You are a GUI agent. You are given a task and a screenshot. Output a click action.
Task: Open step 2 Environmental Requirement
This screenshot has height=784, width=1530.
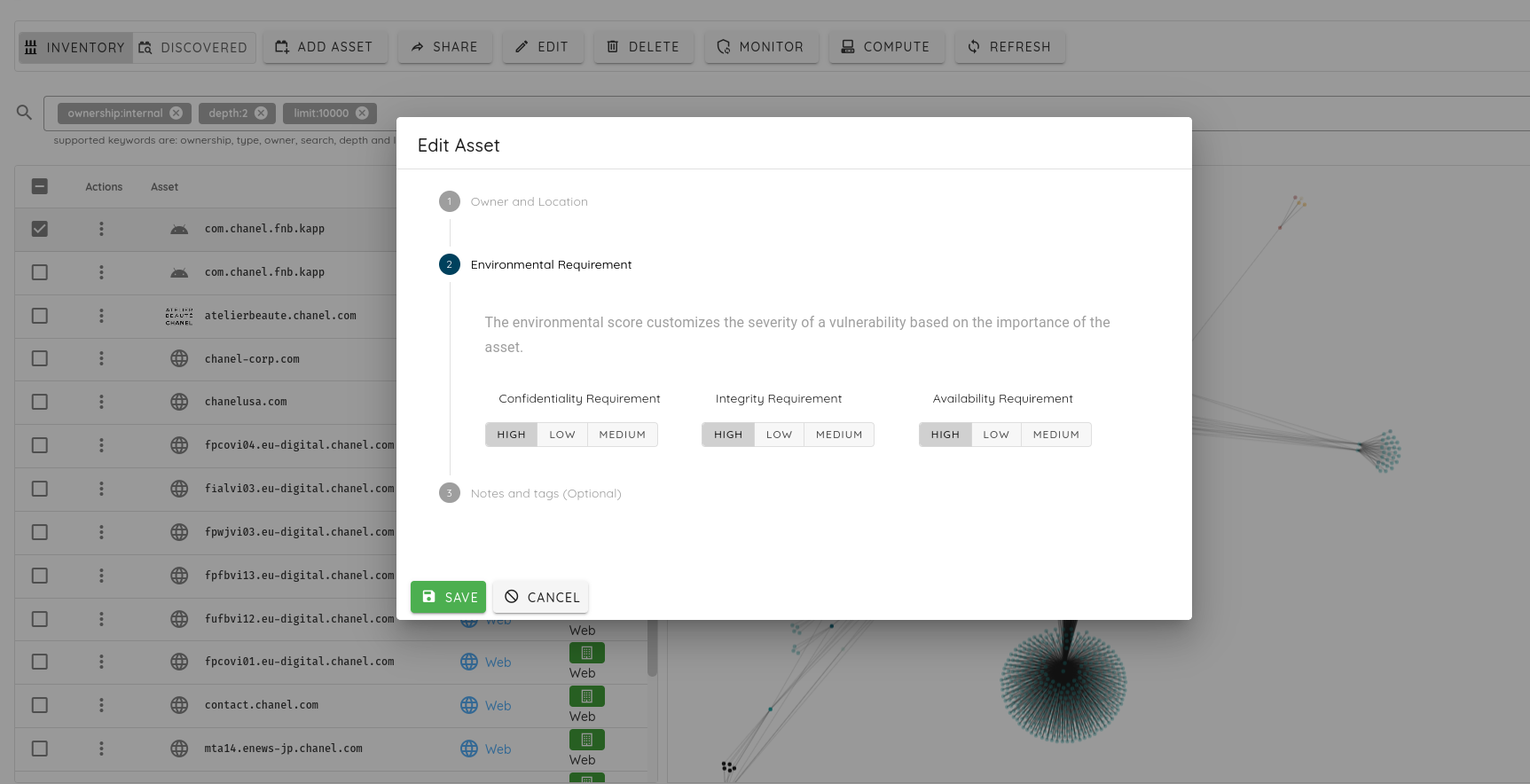tap(536, 264)
